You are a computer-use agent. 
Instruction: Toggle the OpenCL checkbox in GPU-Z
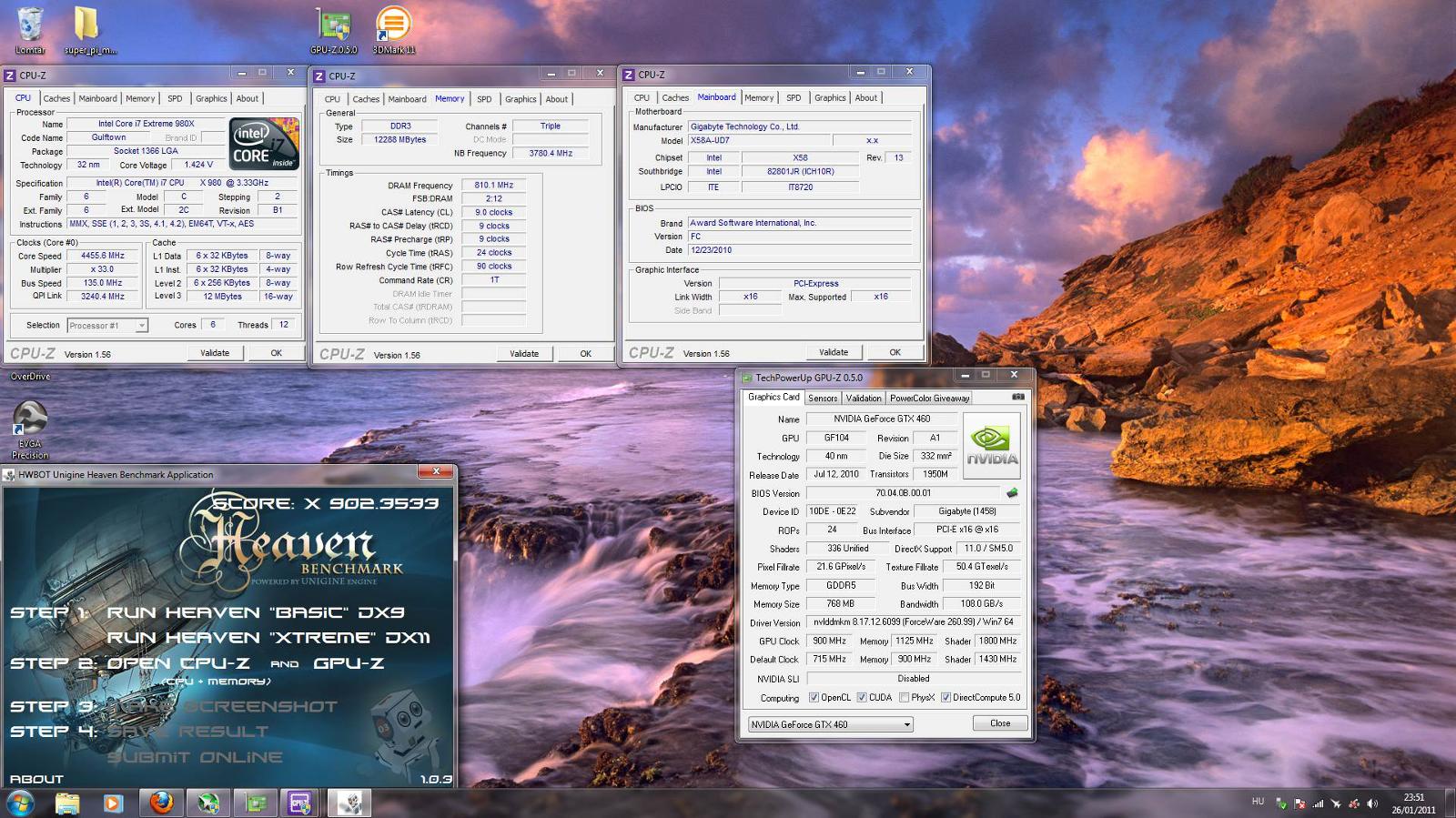coord(814,698)
